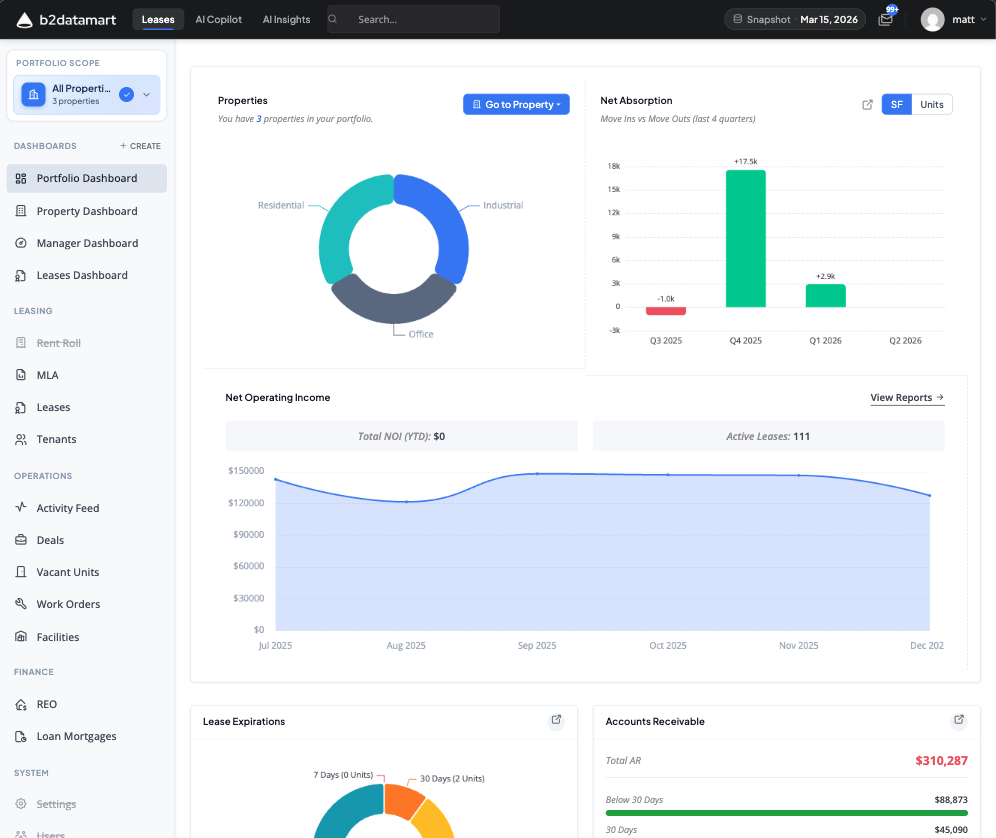
Task: Switch Net Absorption to SF
Action: (896, 104)
